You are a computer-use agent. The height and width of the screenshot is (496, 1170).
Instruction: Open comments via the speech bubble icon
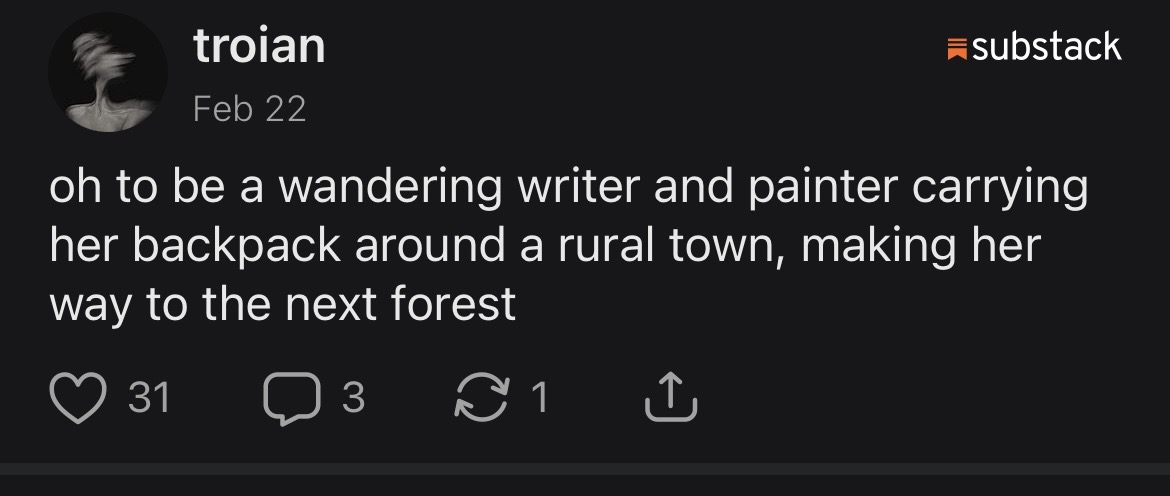click(289, 400)
